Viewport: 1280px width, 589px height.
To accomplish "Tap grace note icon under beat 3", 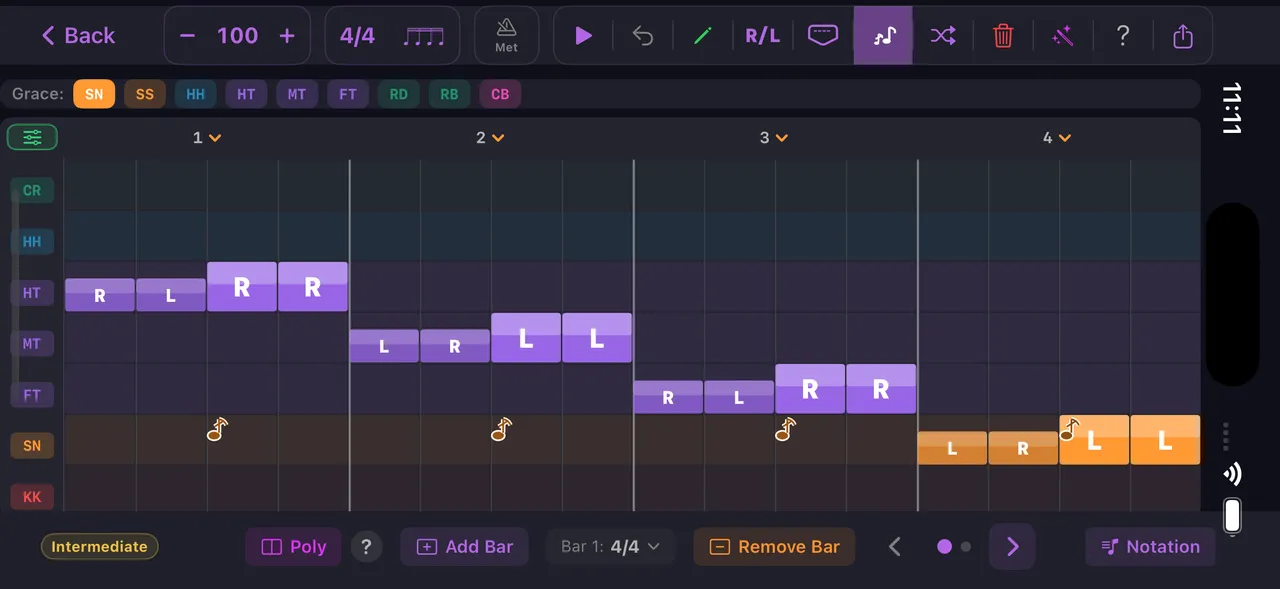I will (x=786, y=430).
